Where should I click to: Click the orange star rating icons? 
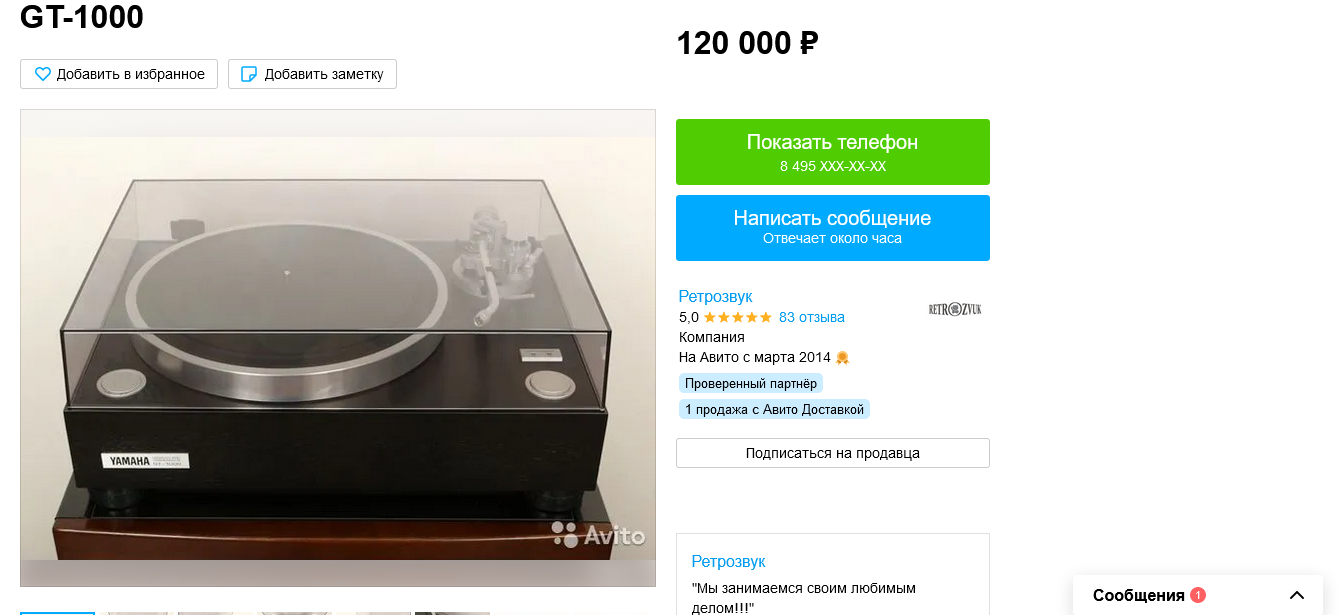(x=738, y=317)
